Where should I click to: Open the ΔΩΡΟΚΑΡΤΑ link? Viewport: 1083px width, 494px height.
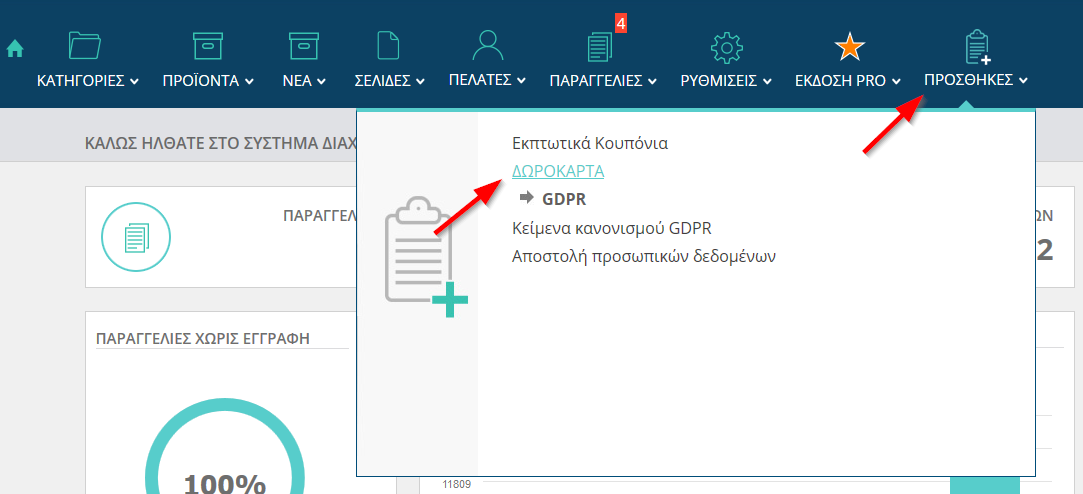tap(557, 171)
